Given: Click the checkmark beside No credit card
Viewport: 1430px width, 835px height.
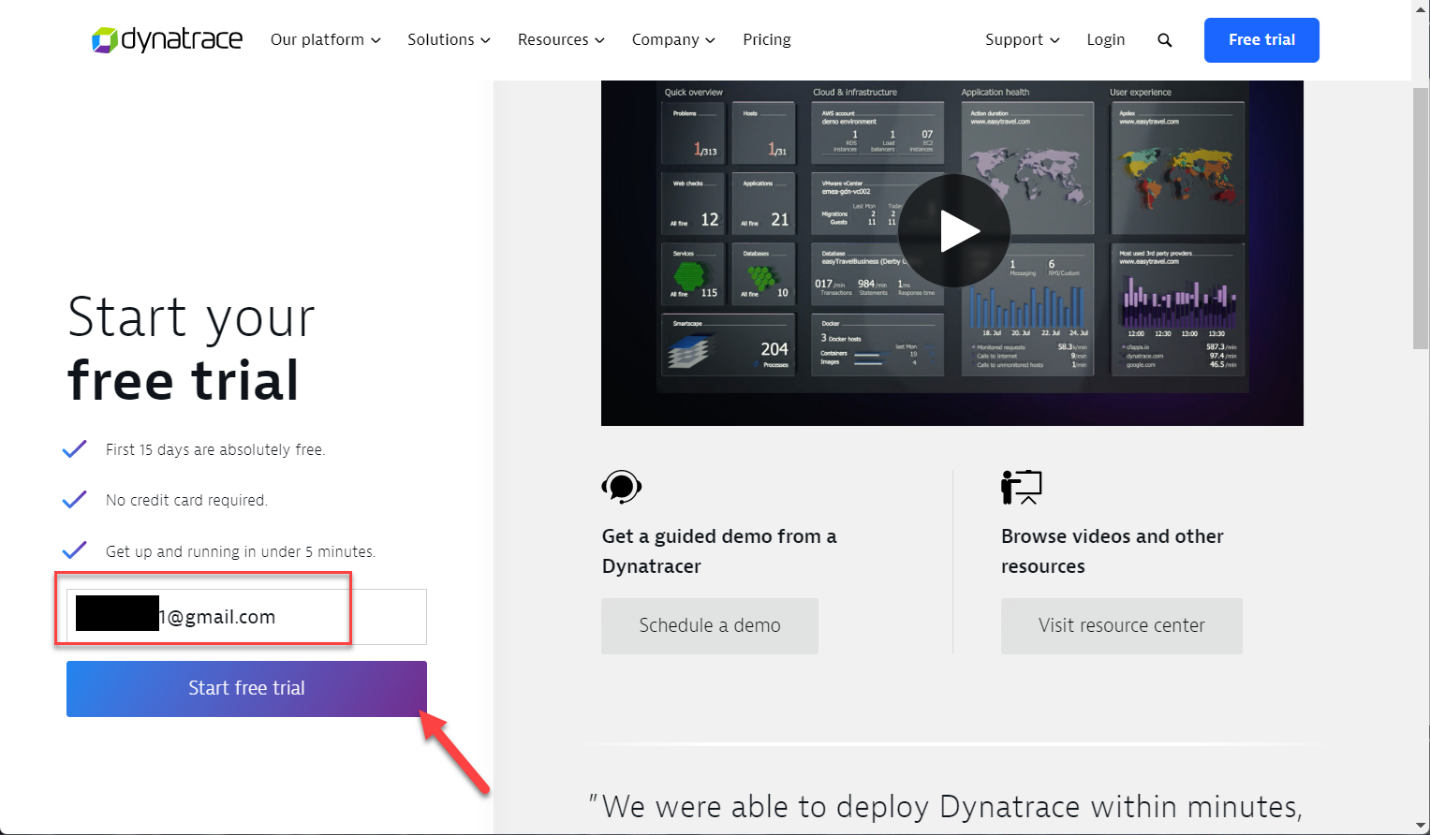Looking at the screenshot, I should tap(75, 500).
